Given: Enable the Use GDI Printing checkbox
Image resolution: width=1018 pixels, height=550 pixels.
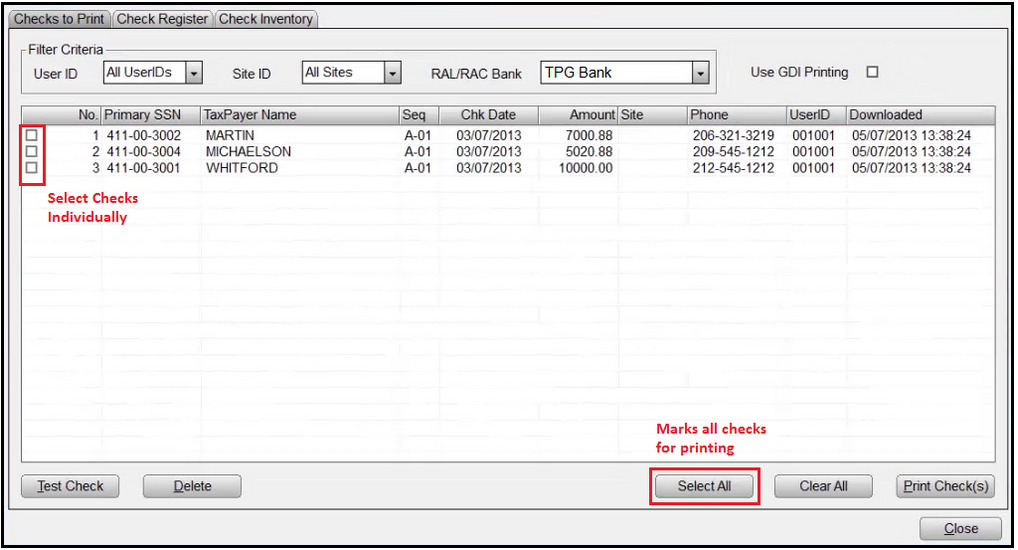Looking at the screenshot, I should point(872,72).
